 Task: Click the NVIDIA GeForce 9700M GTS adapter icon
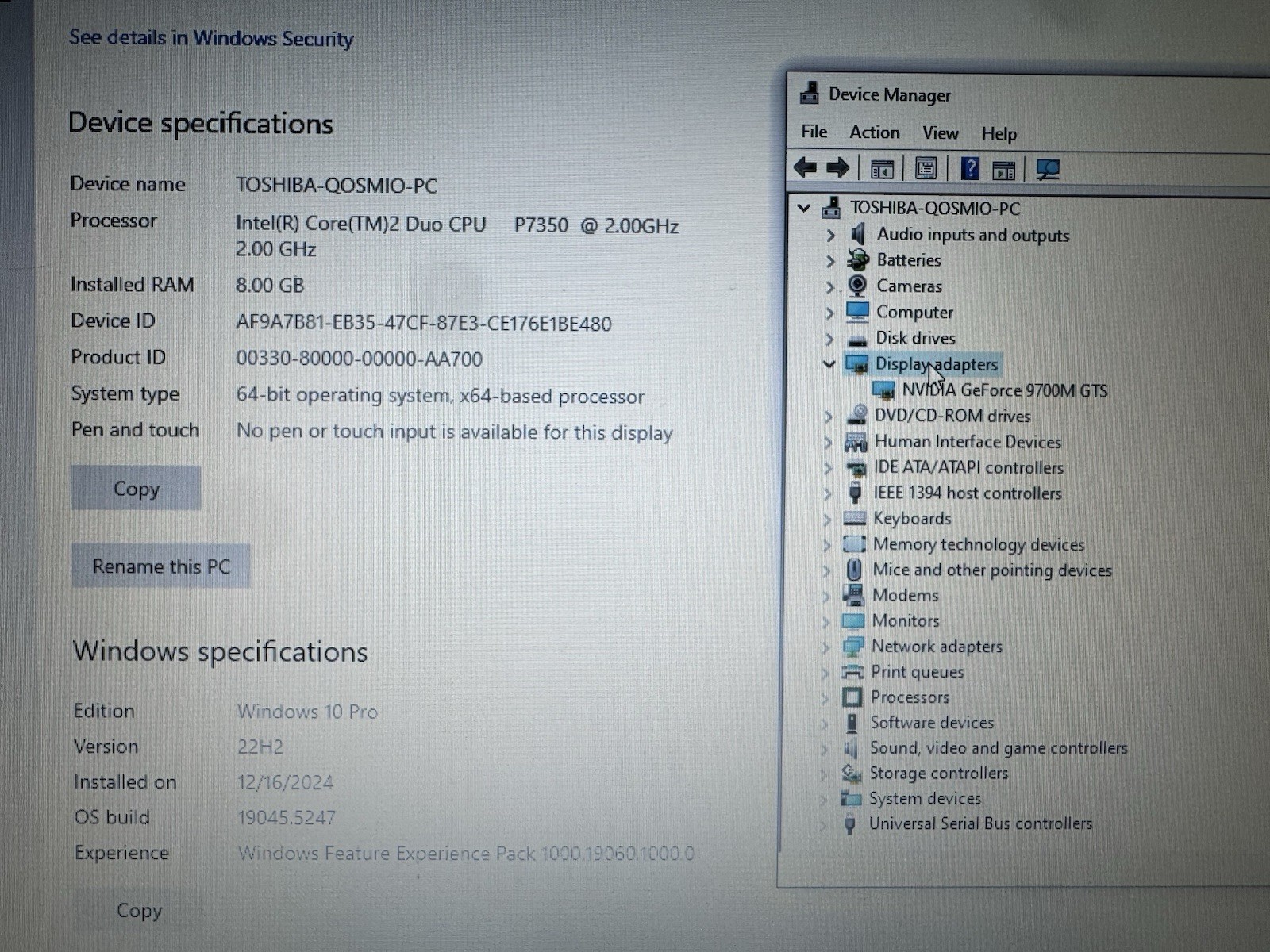(x=883, y=390)
